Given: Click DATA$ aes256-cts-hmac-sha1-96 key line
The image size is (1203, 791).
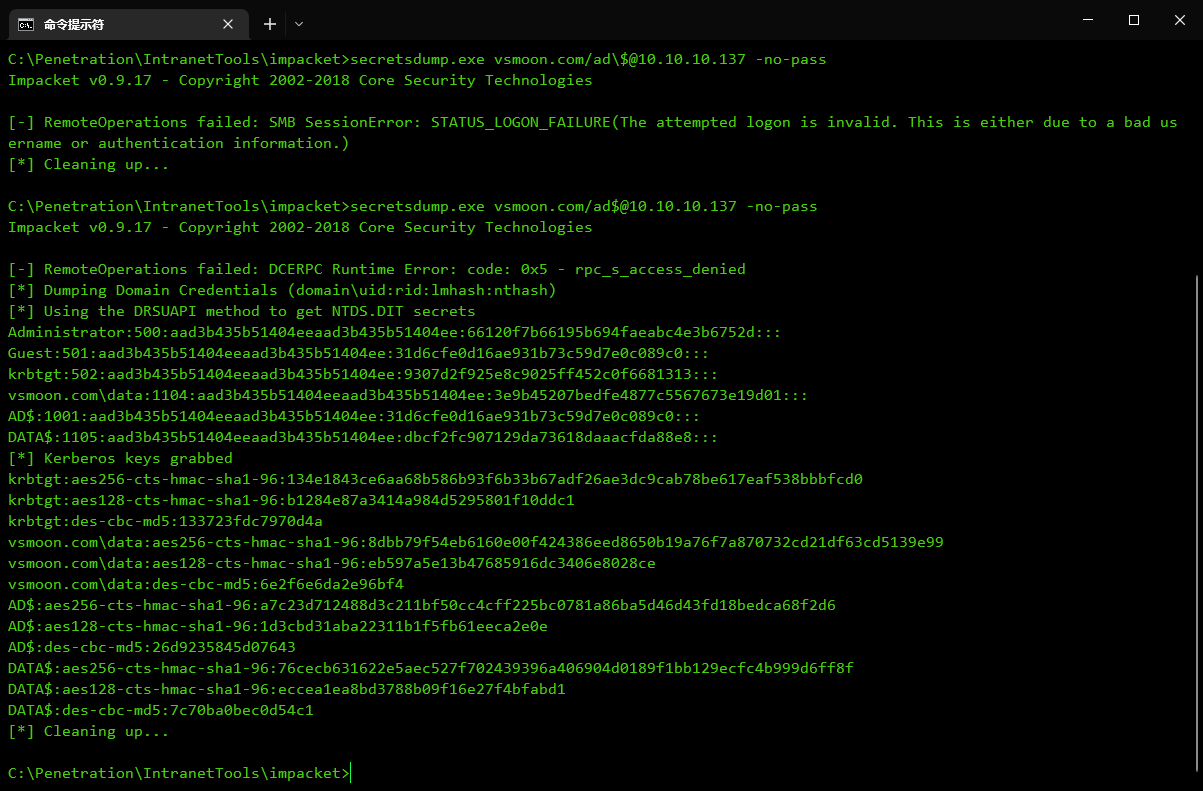Looking at the screenshot, I should point(430,668).
